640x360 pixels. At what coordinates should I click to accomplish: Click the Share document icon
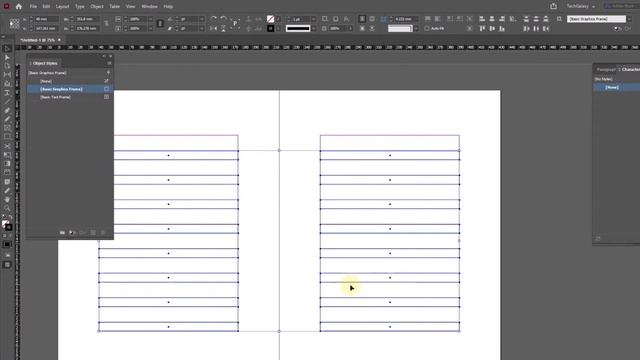pyautogui.click(x=553, y=6)
